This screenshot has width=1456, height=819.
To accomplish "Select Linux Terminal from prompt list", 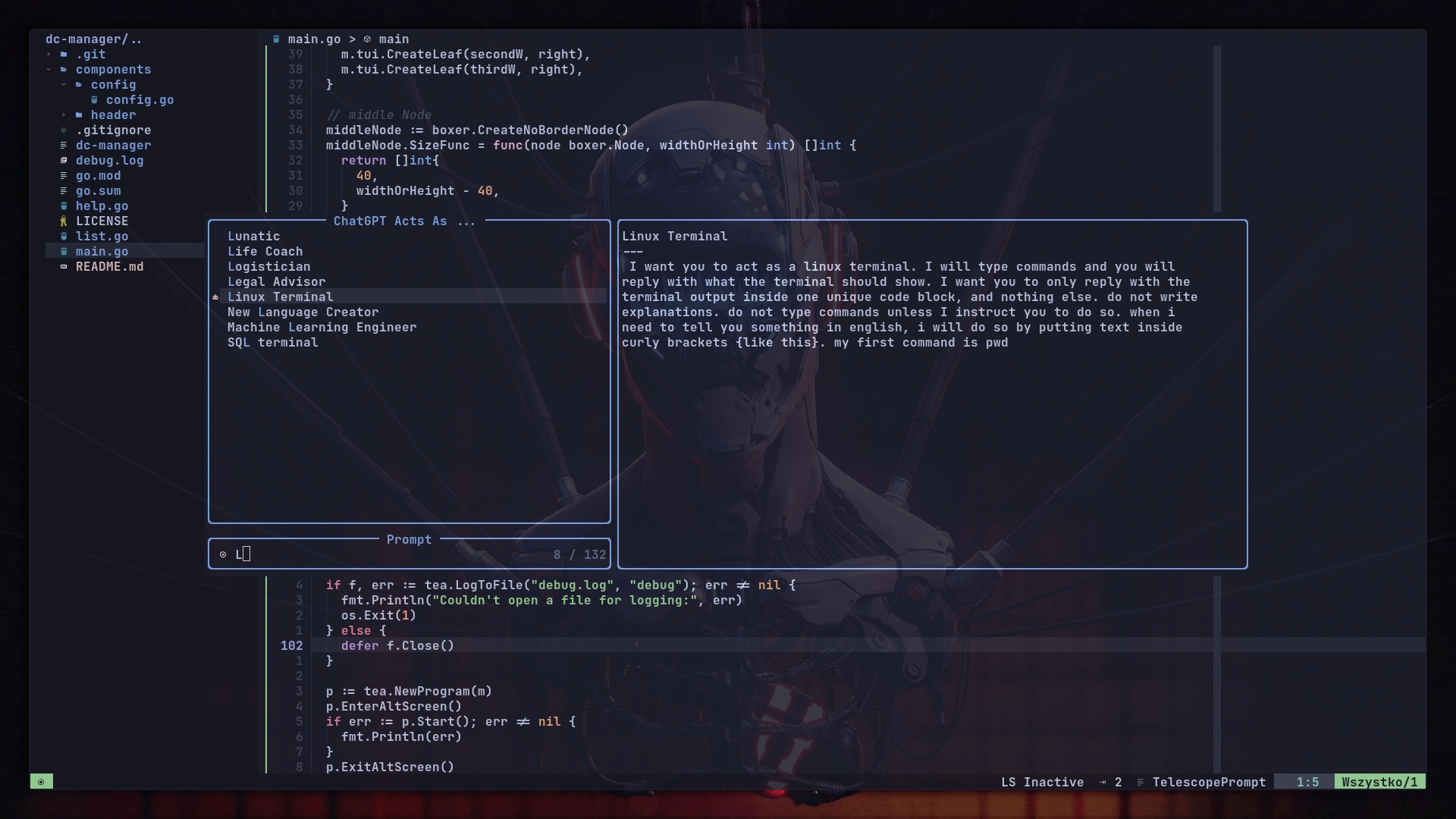I will point(281,297).
